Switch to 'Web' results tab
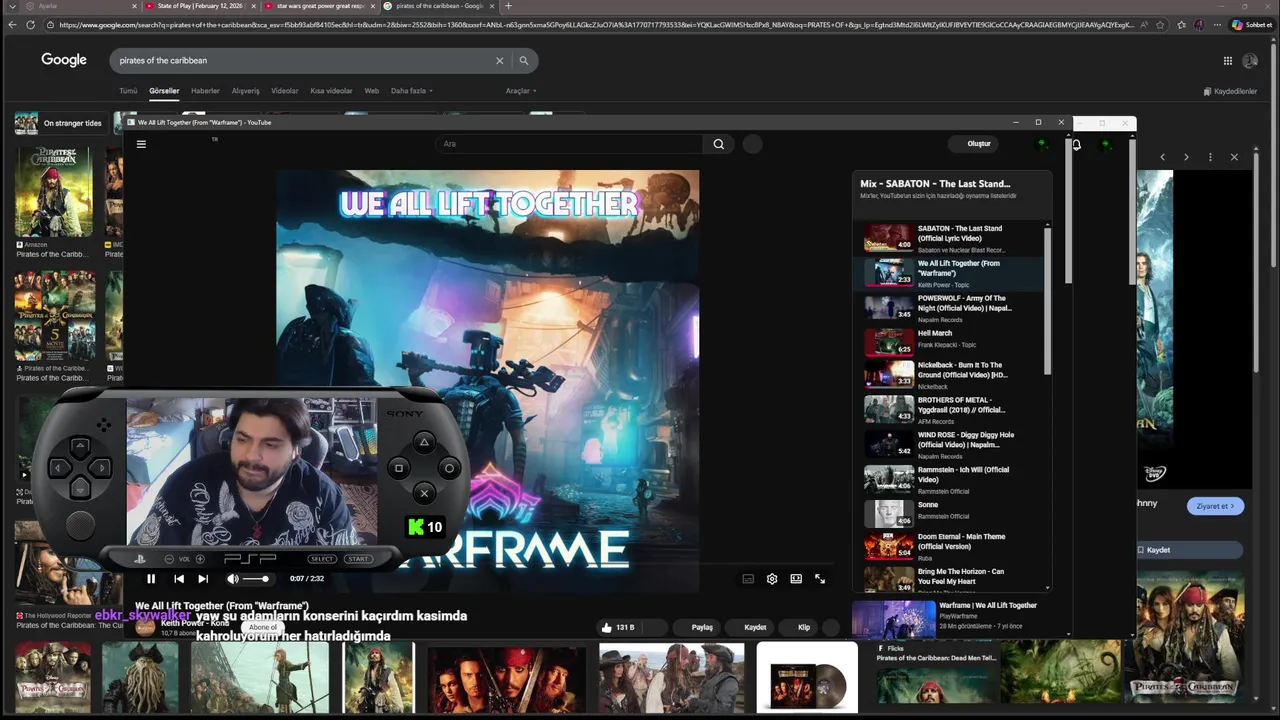The height and width of the screenshot is (720, 1280). pyautogui.click(x=371, y=91)
